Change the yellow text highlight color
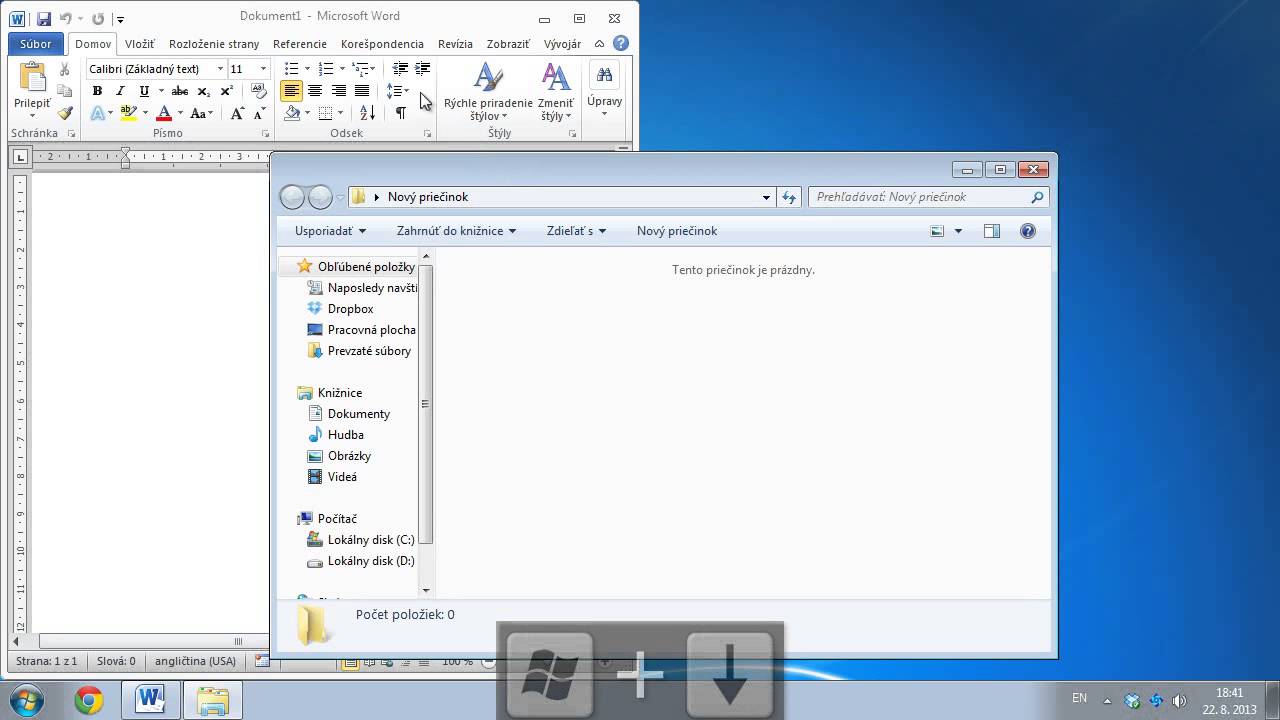This screenshot has height=720, width=1280. [x=128, y=114]
